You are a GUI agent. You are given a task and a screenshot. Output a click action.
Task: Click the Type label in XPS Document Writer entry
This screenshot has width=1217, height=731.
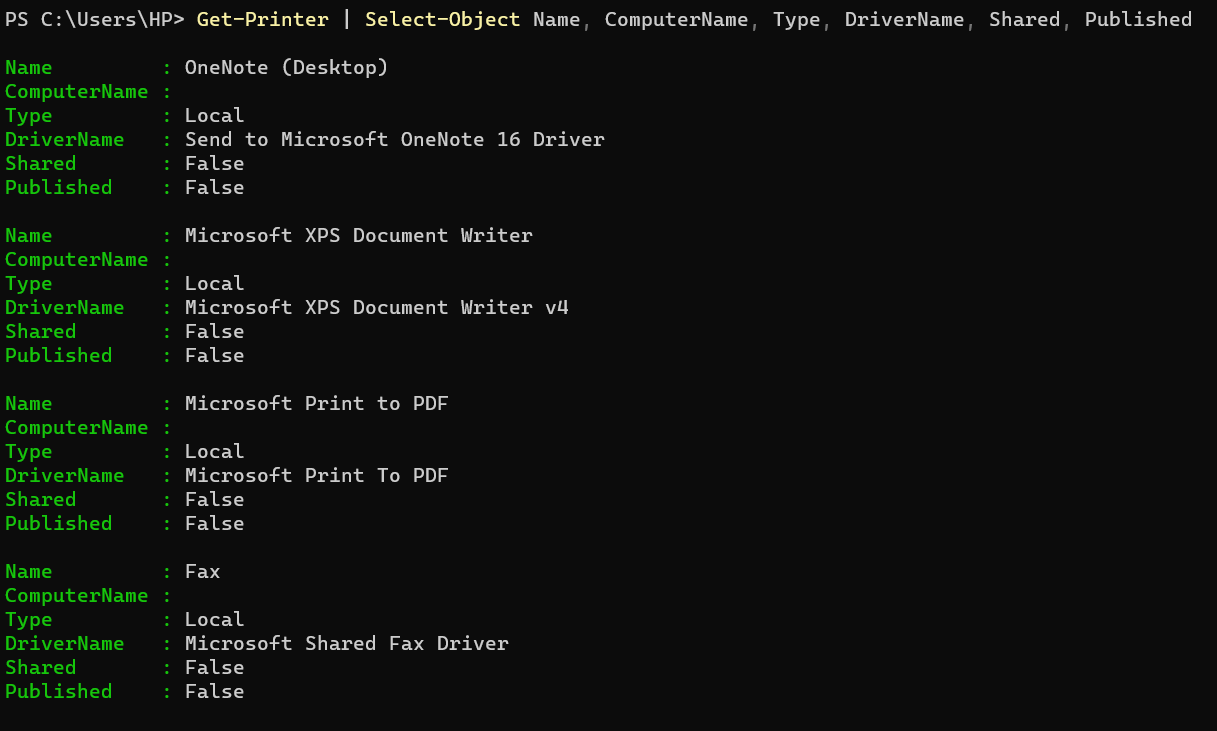28,284
